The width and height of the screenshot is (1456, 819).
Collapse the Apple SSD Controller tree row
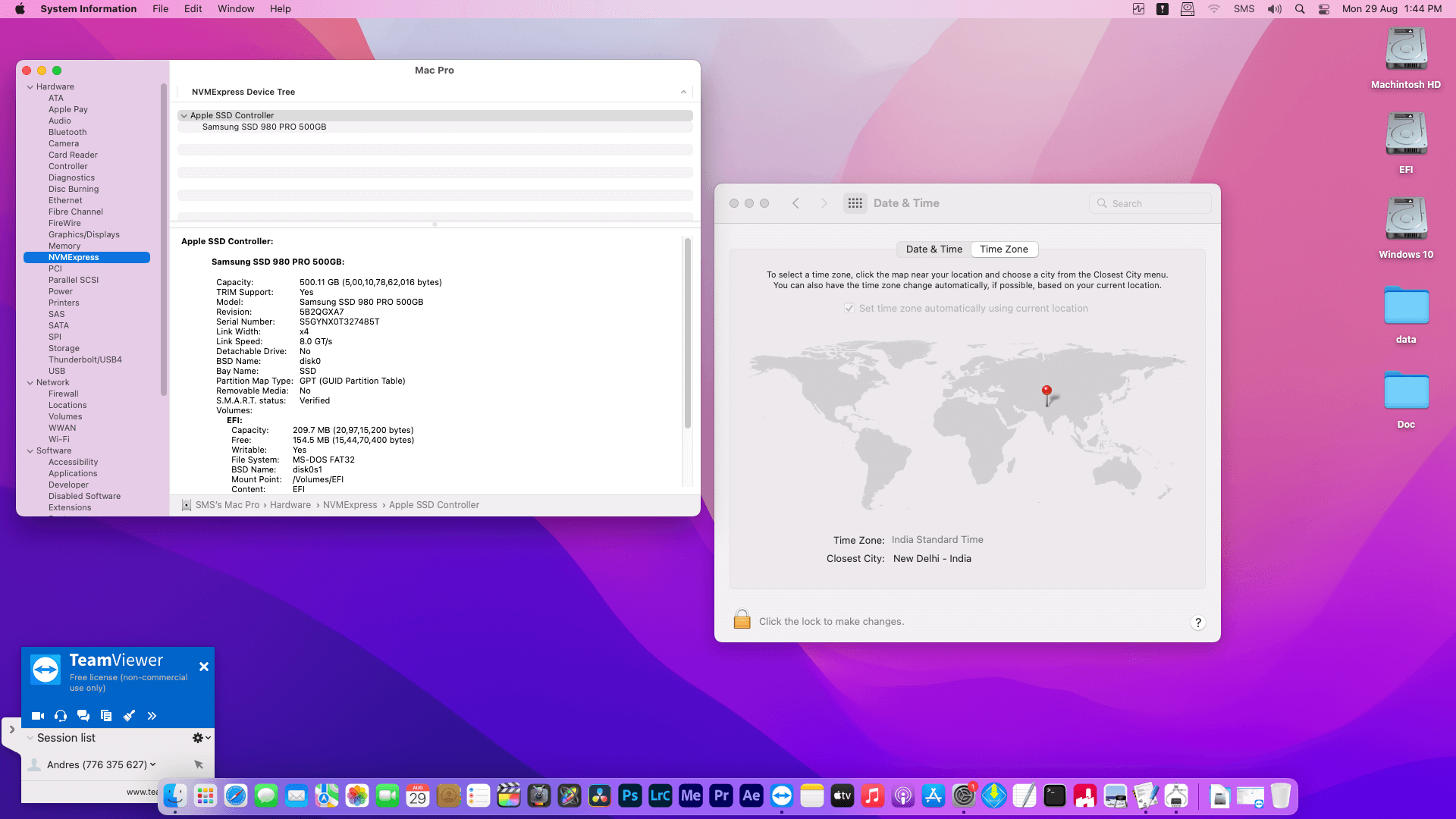[184, 116]
